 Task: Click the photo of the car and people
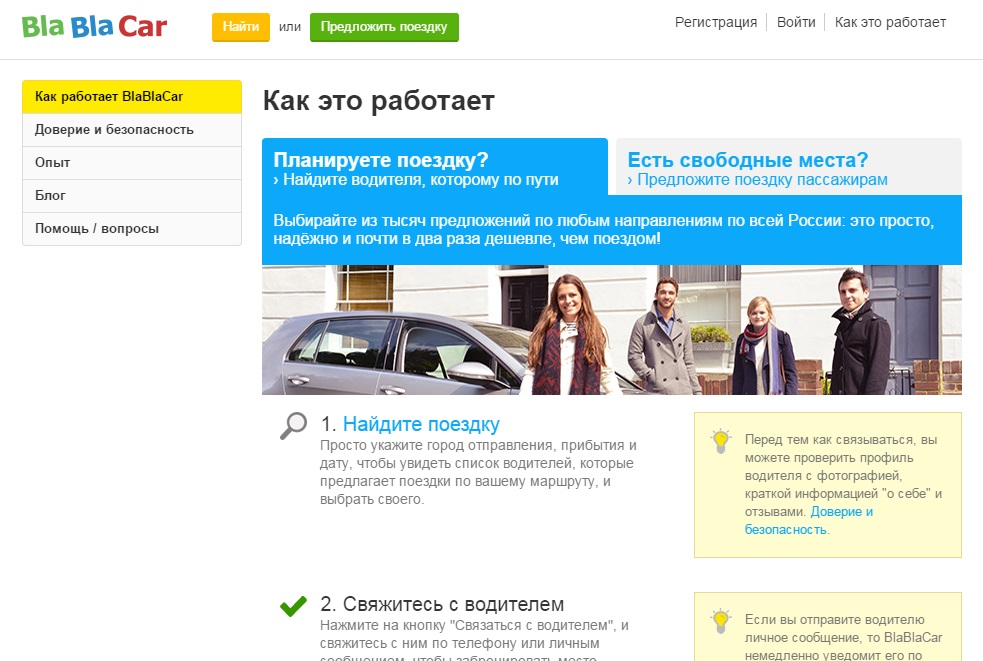click(612, 330)
